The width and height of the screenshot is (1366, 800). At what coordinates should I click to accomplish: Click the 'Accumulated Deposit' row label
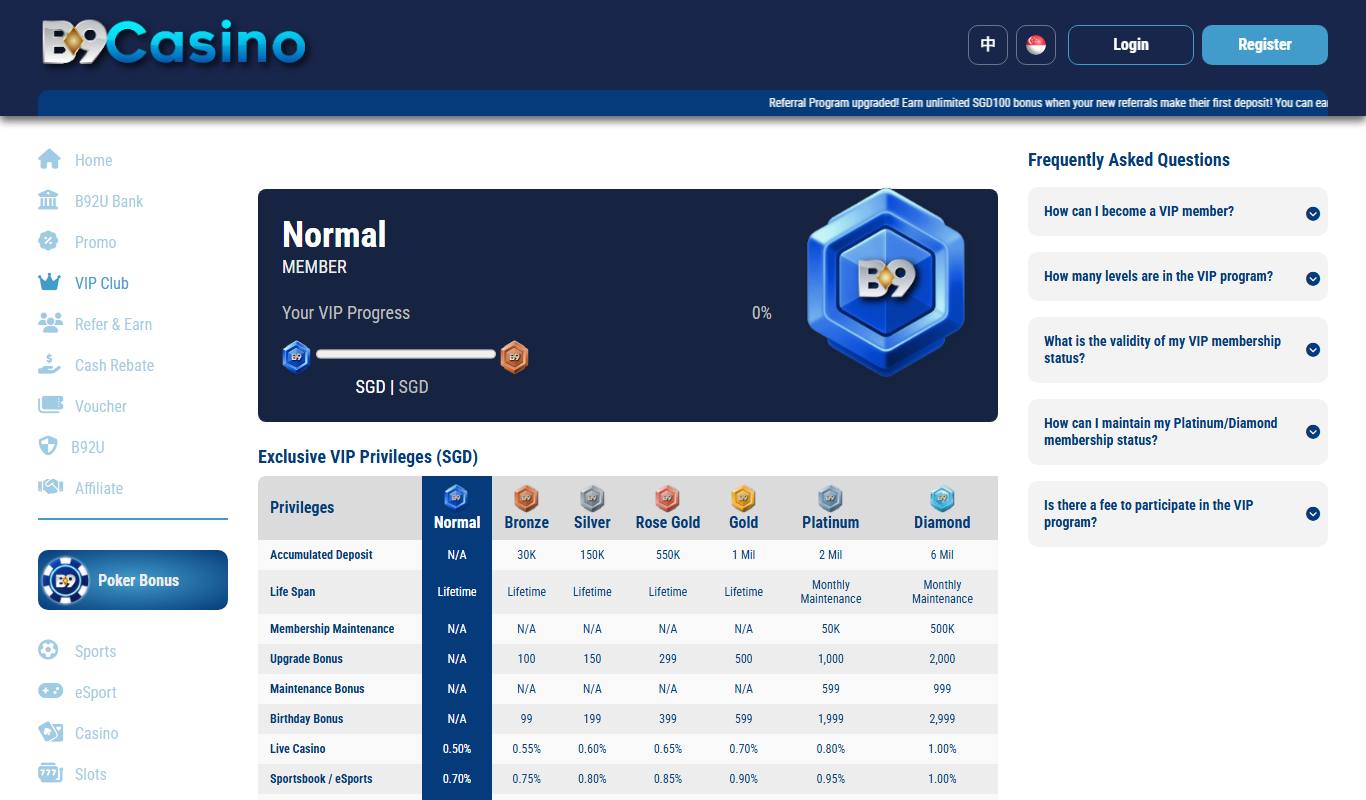[321, 555]
